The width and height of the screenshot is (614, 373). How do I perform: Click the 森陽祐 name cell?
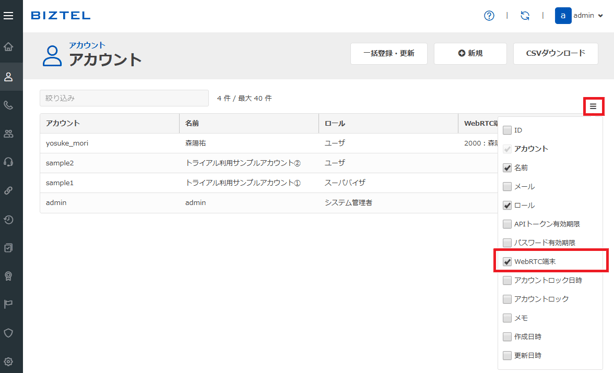click(195, 143)
